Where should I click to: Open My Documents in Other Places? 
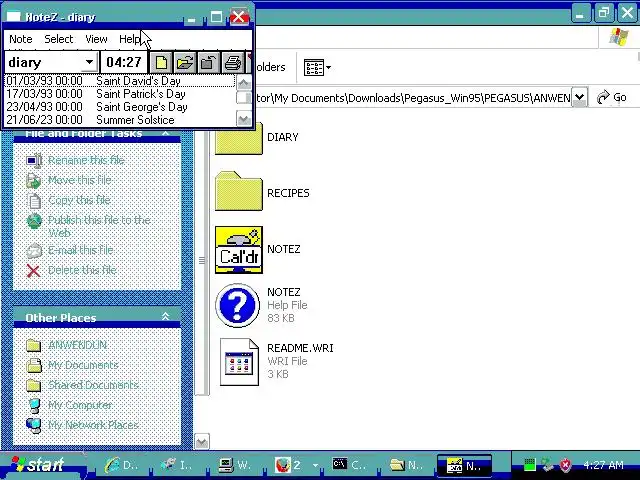83,365
